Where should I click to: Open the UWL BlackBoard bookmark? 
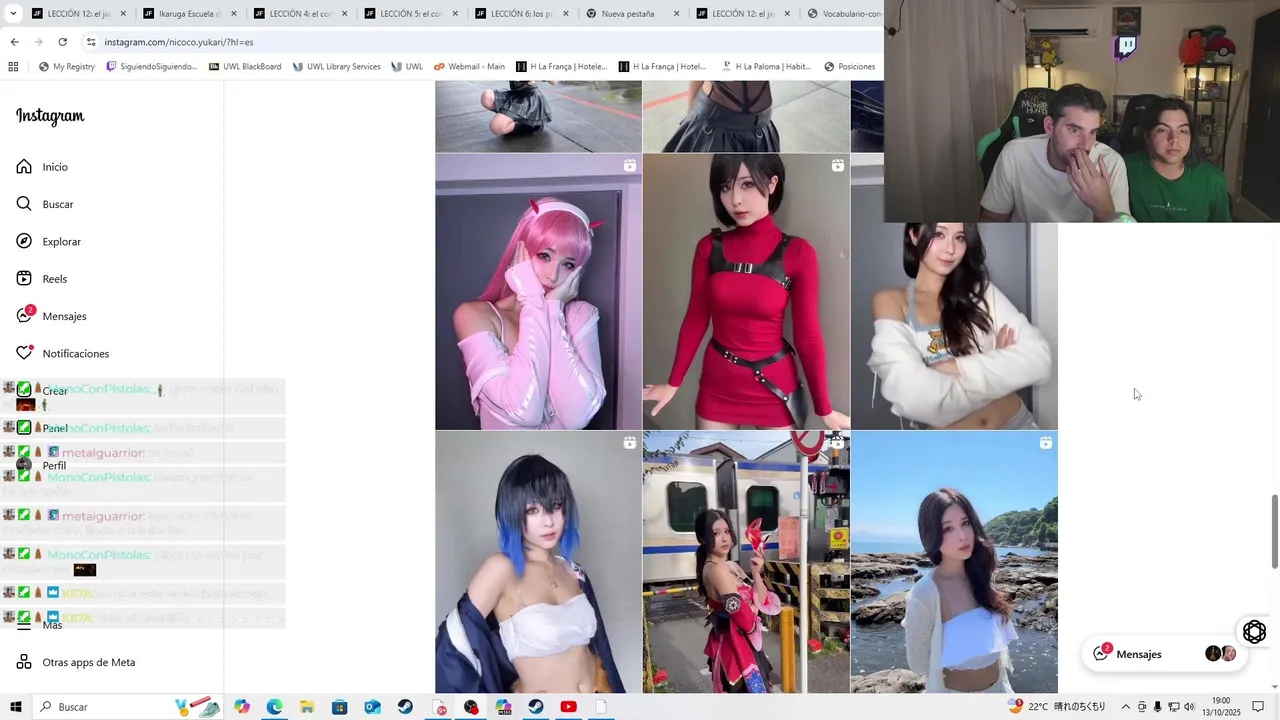pyautogui.click(x=245, y=67)
